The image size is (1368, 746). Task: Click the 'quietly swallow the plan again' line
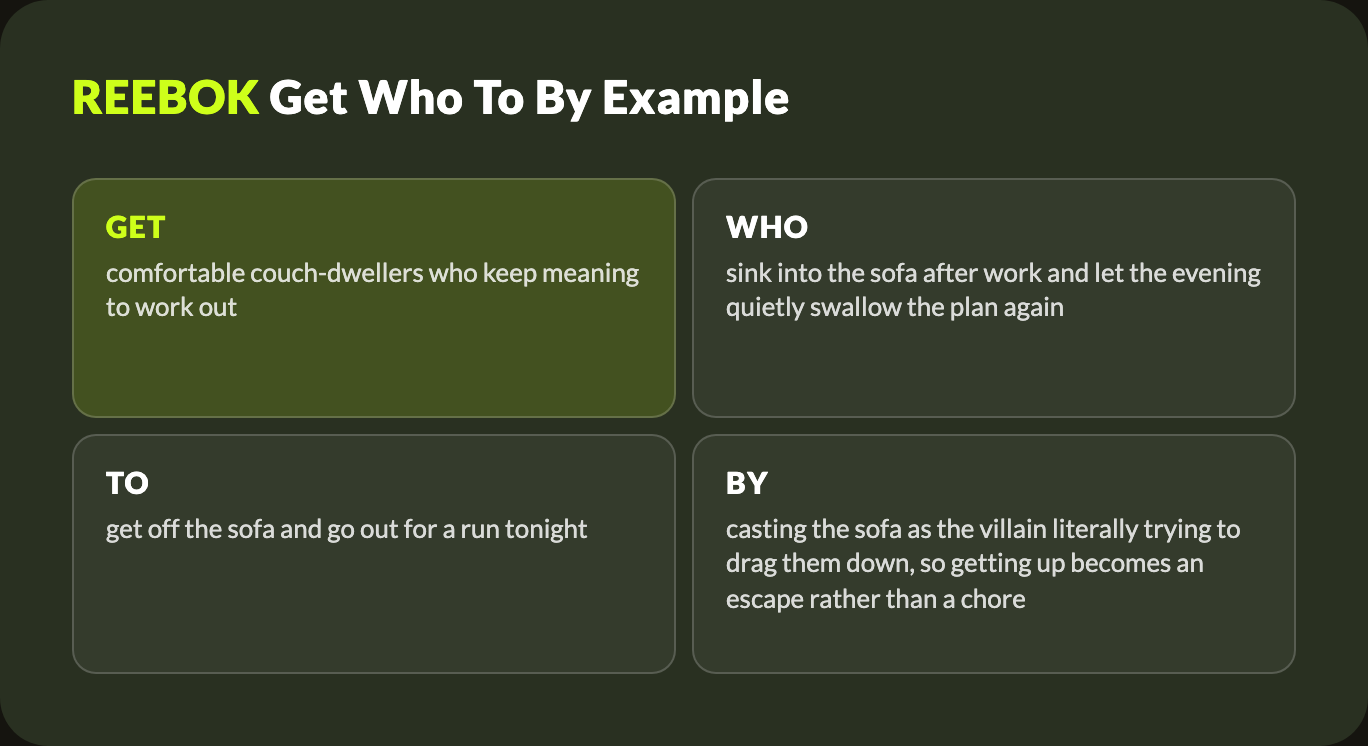click(x=895, y=307)
